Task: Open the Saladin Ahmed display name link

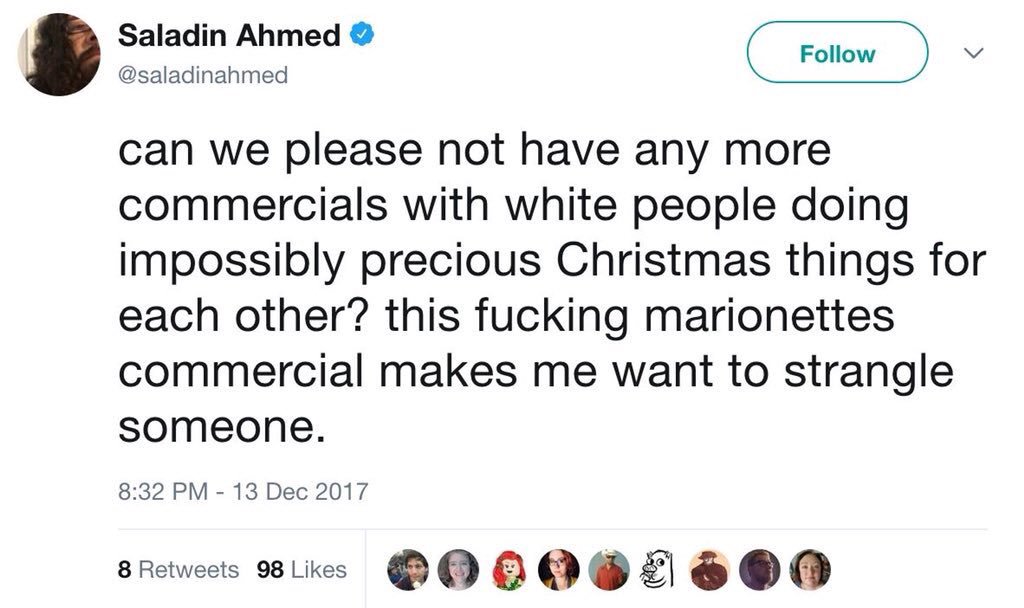Action: click(x=229, y=36)
